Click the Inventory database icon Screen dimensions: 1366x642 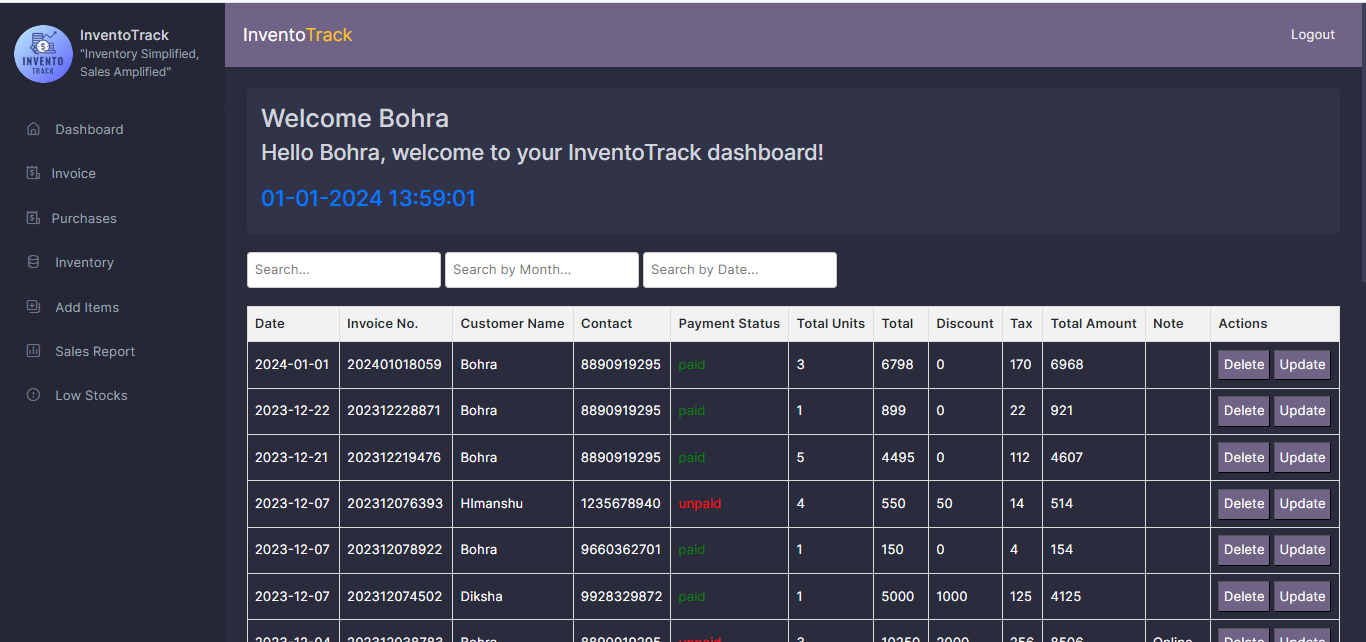33,262
